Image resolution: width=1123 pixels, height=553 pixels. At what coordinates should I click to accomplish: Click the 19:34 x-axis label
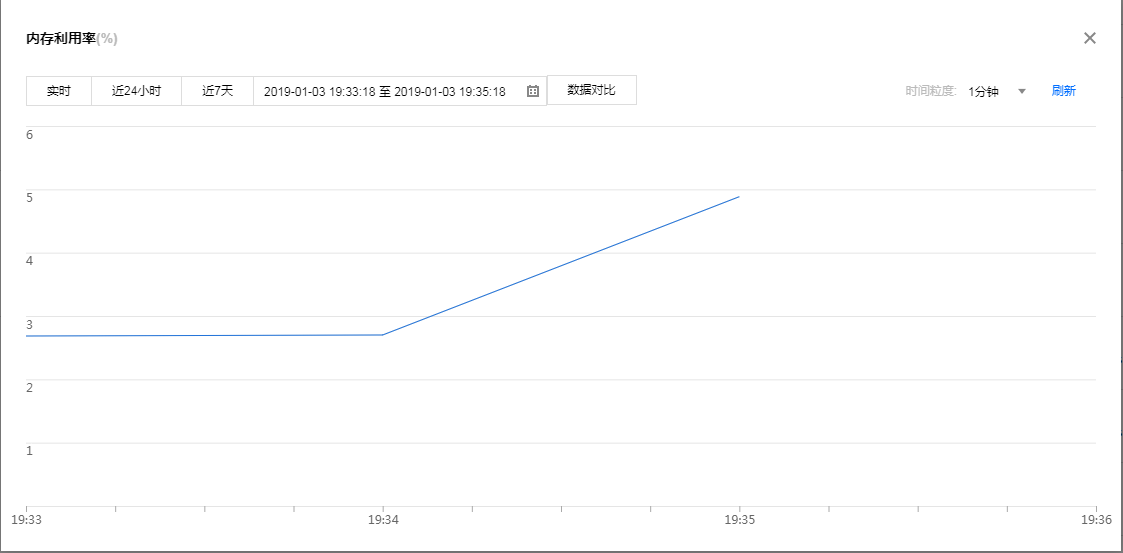pyautogui.click(x=383, y=520)
